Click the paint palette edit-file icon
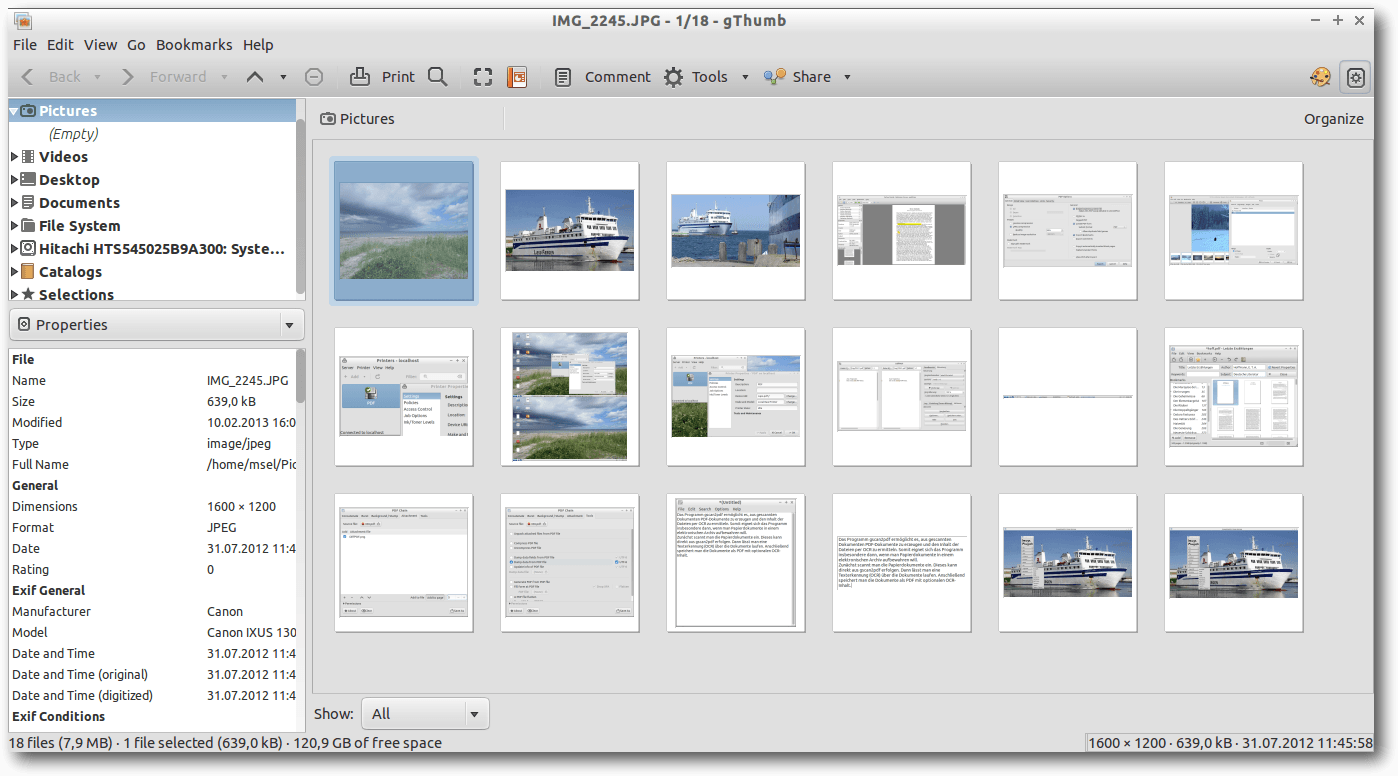The height and width of the screenshot is (776, 1398). [x=1320, y=77]
